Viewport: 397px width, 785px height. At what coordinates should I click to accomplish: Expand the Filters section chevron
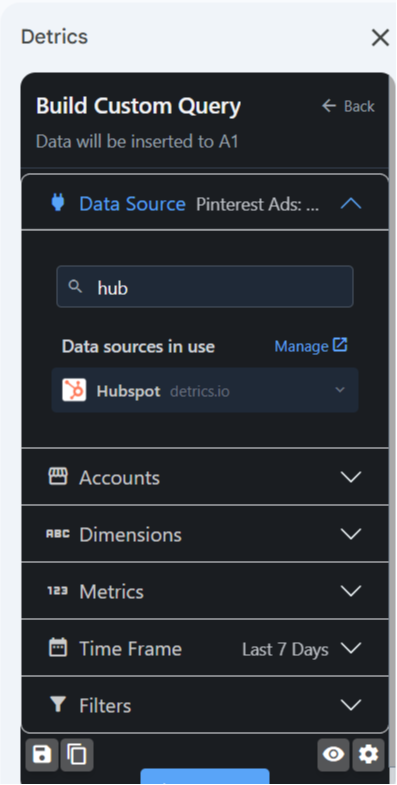350,705
